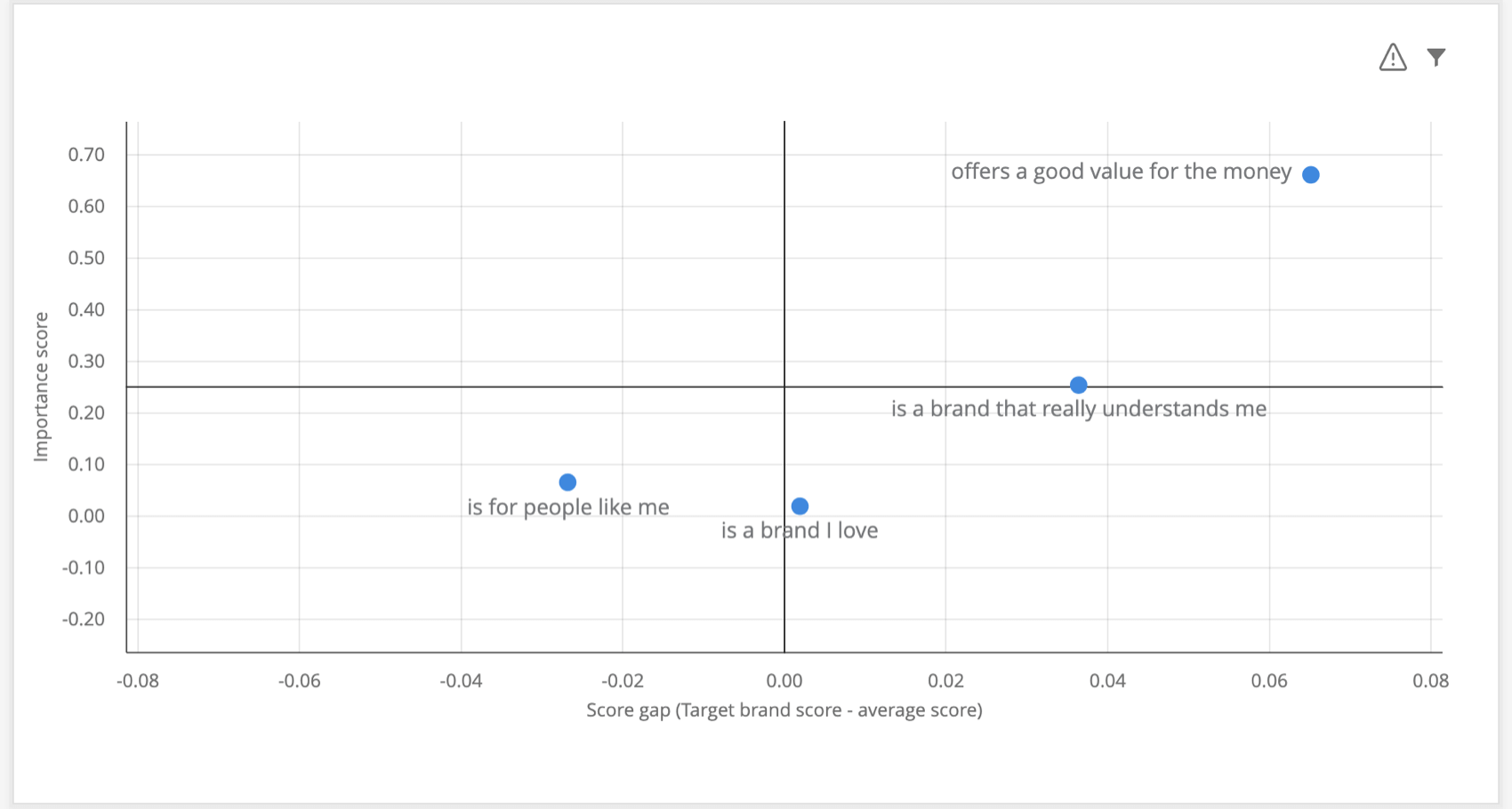Click the vertical zero reference line
The image size is (1512, 809).
(784, 267)
